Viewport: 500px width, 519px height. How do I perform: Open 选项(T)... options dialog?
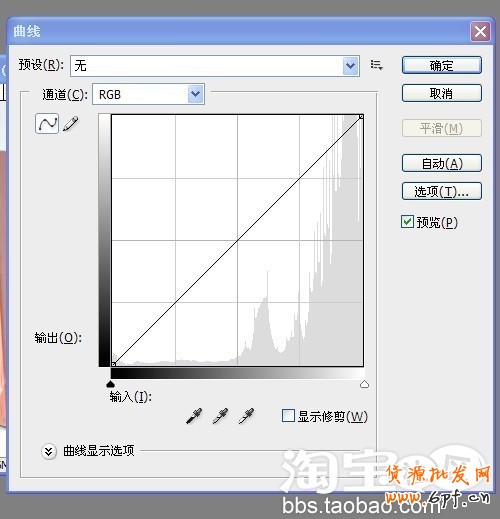442,191
